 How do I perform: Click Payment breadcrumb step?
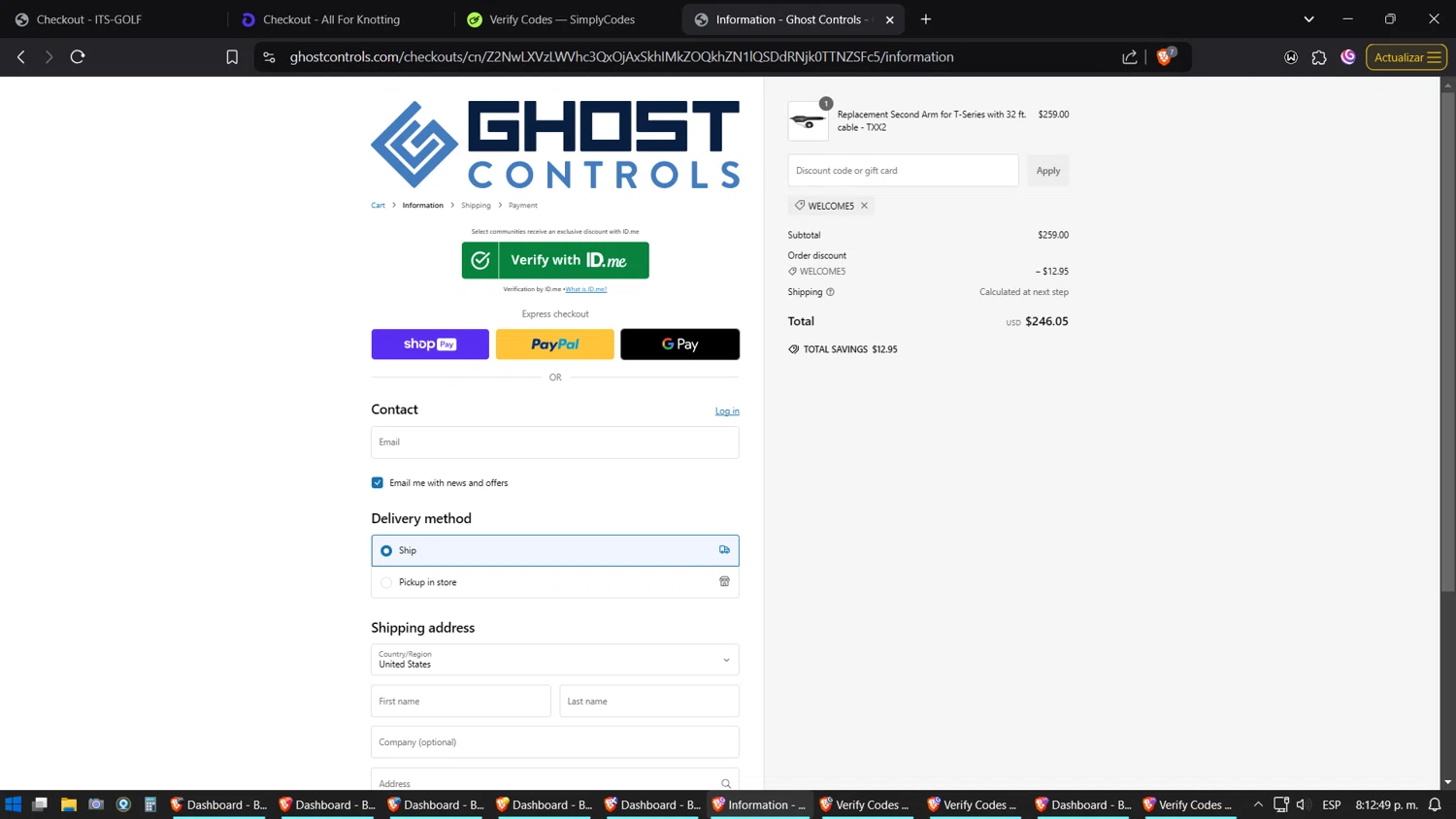click(x=522, y=206)
